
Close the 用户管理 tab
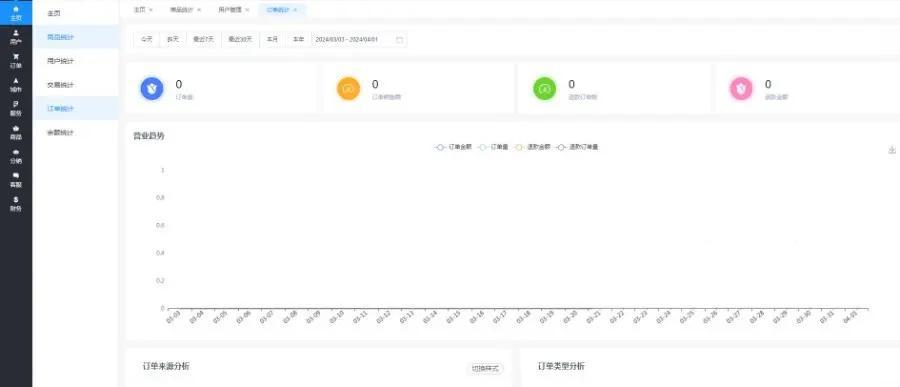[x=247, y=10]
